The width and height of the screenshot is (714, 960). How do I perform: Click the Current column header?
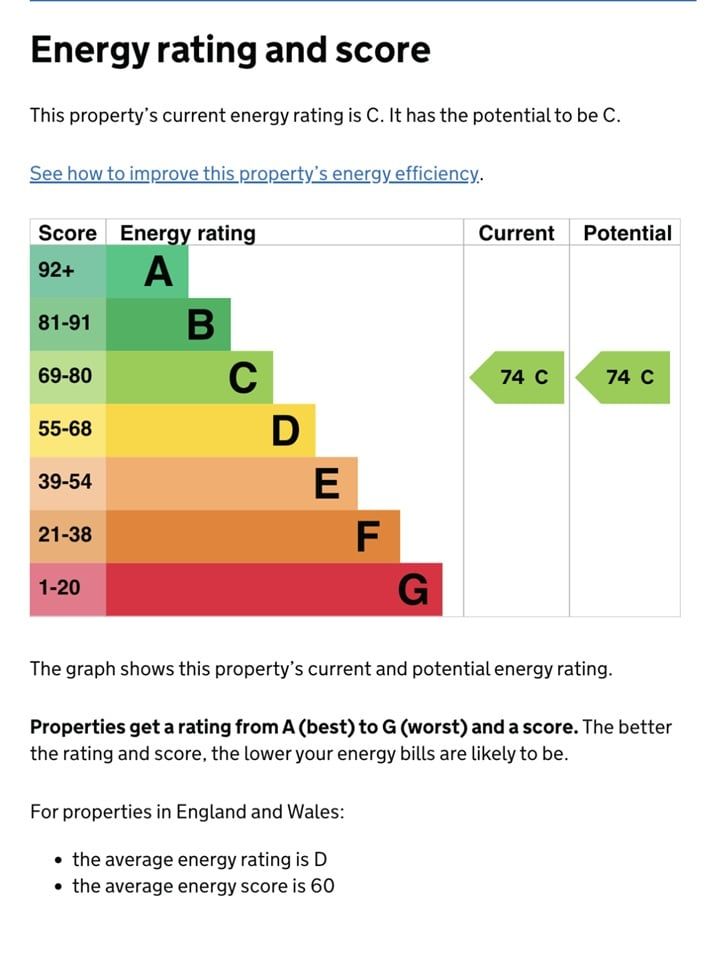click(516, 233)
